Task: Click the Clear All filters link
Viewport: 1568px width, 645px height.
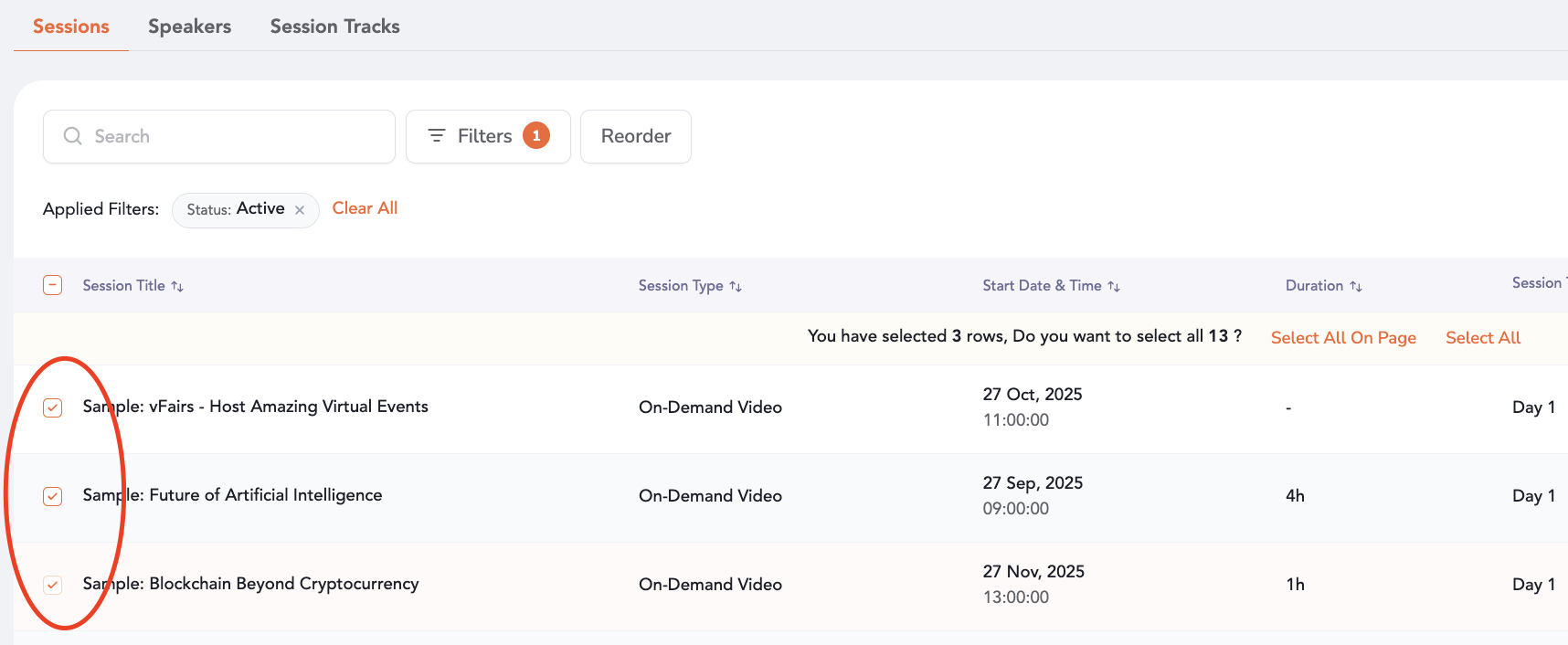Action: tap(365, 208)
